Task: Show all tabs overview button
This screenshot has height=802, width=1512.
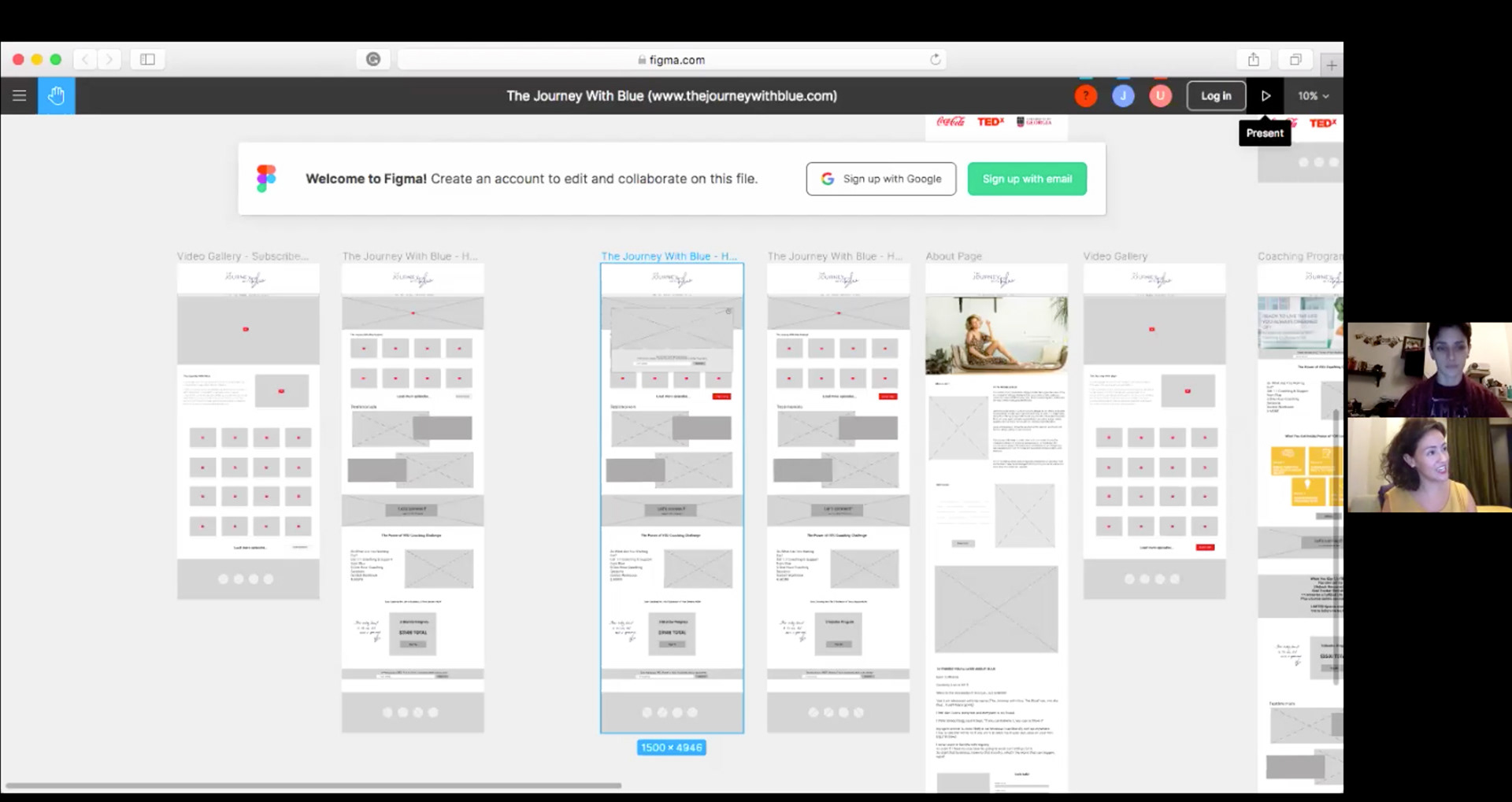Action: click(x=1295, y=59)
